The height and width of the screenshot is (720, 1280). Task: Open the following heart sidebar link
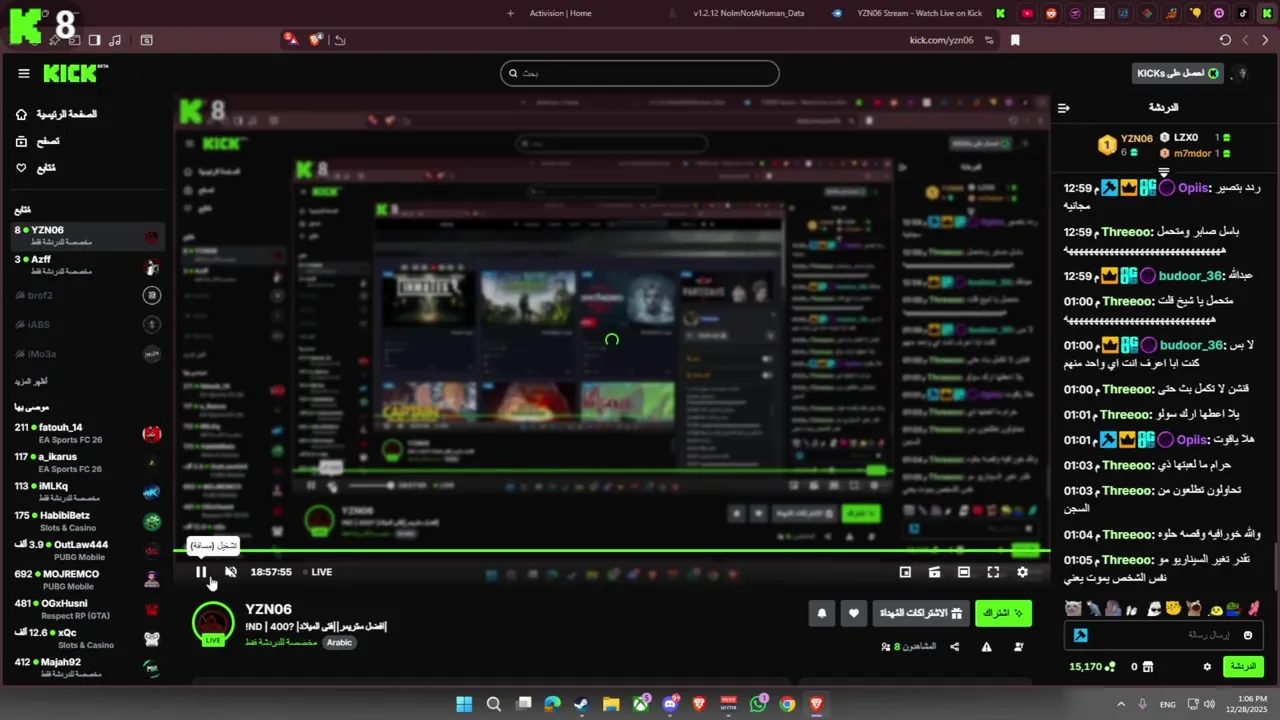coord(36,168)
